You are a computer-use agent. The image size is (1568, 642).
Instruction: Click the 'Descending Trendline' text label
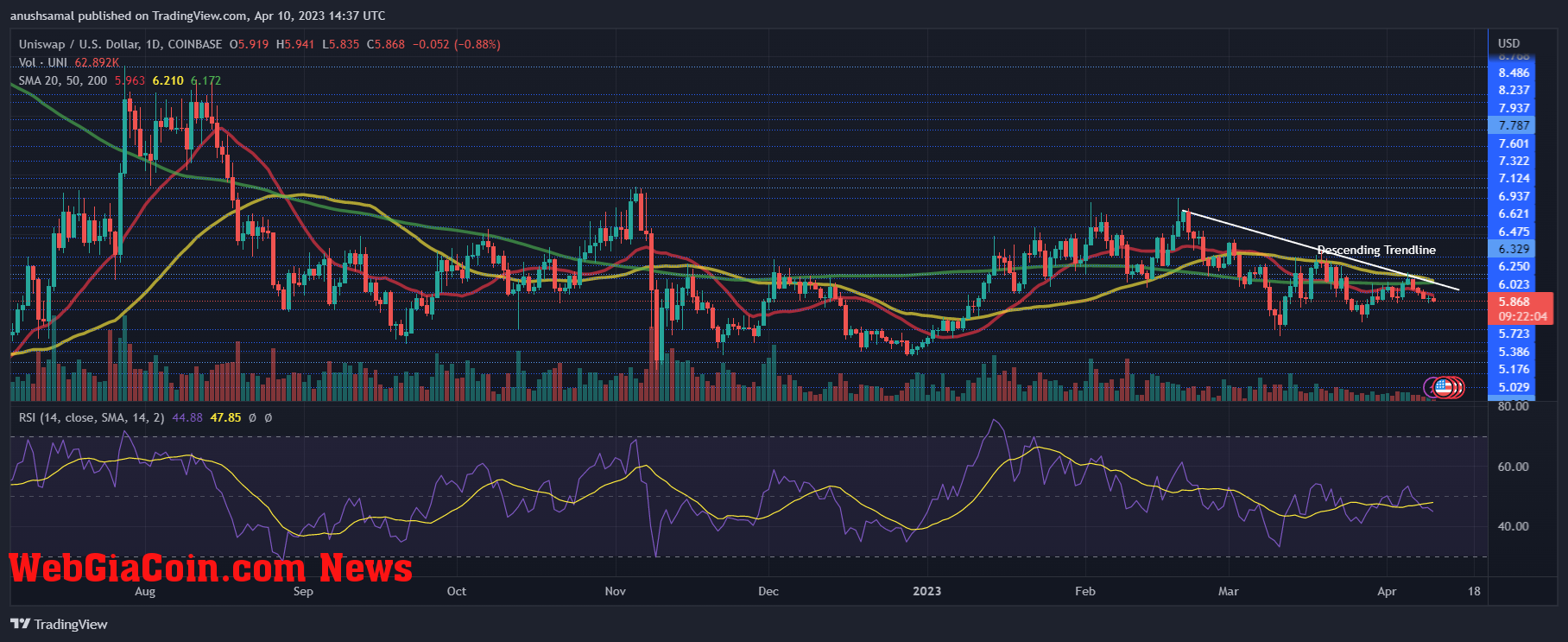tap(1376, 250)
